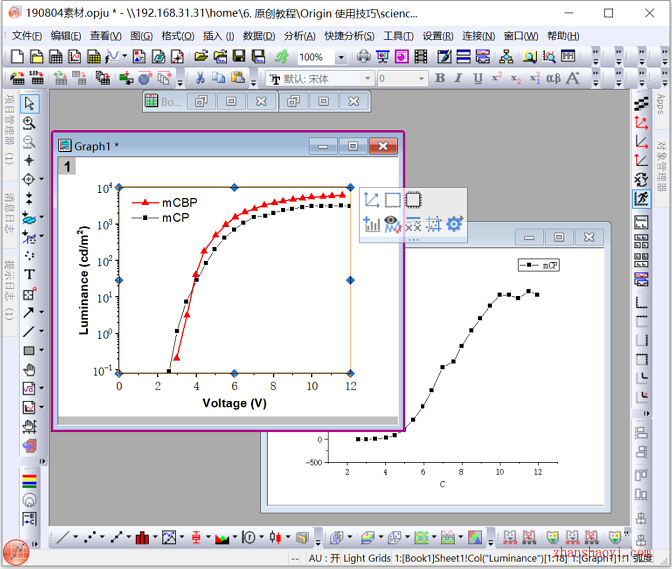Select the Rectangle drawing tool
672x569 pixels.
point(29,350)
